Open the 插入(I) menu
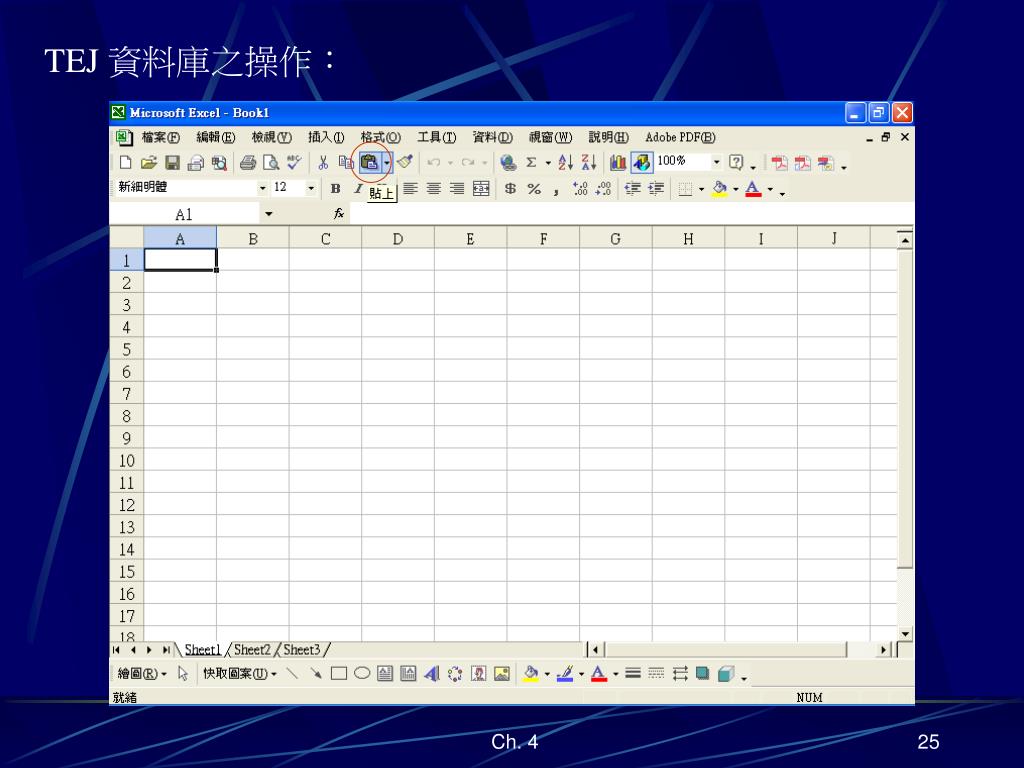Image resolution: width=1024 pixels, height=768 pixels. click(326, 137)
